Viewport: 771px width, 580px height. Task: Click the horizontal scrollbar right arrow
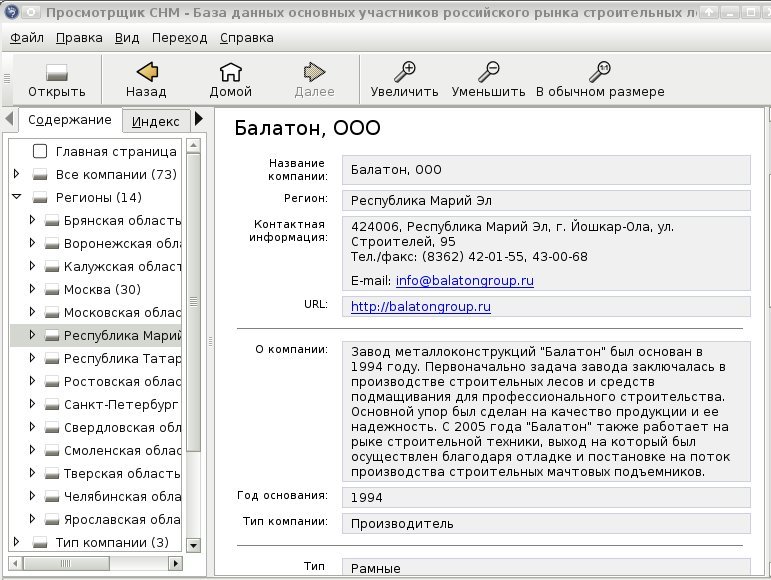[175, 563]
